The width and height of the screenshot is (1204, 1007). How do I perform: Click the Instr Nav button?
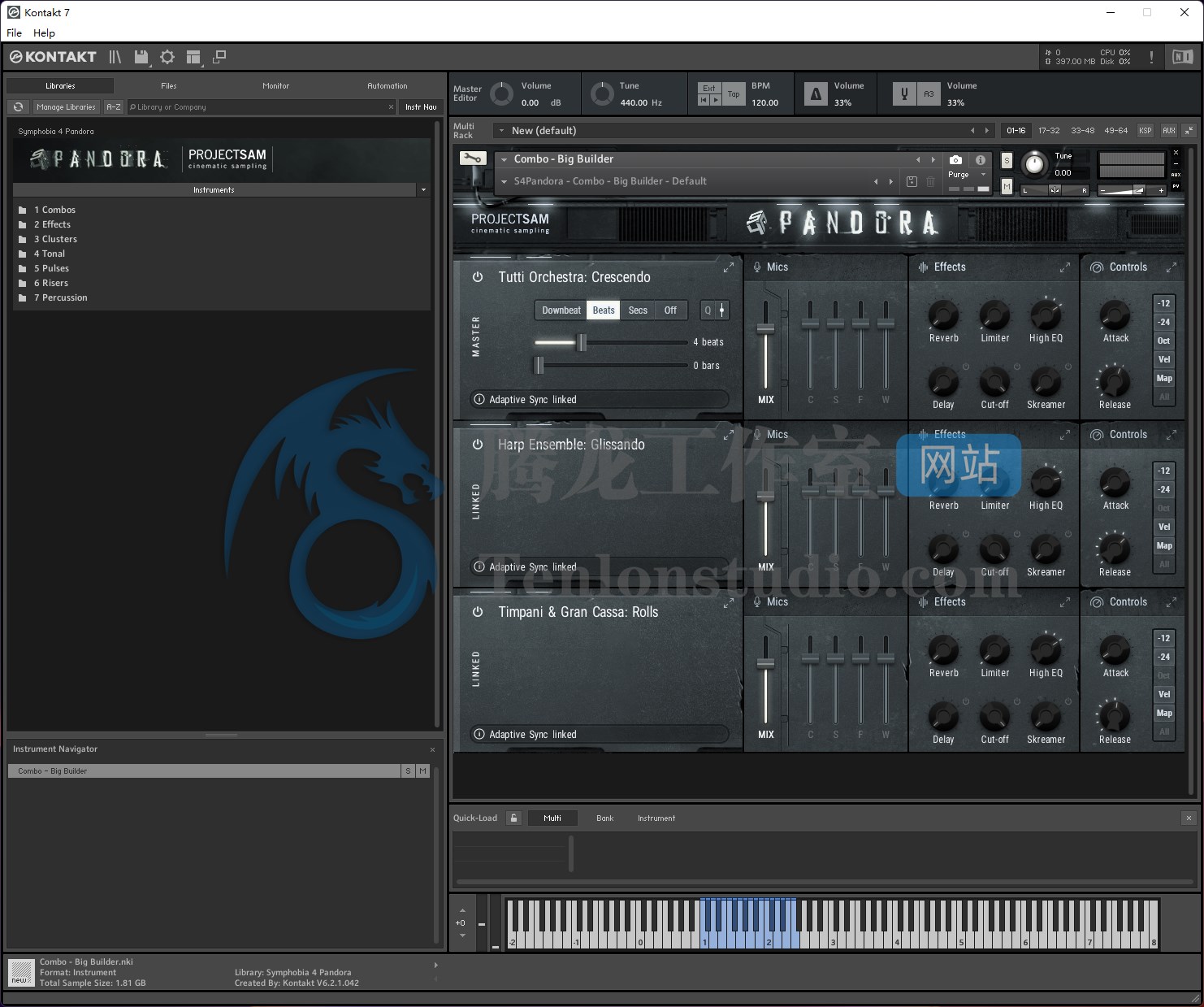tap(420, 106)
